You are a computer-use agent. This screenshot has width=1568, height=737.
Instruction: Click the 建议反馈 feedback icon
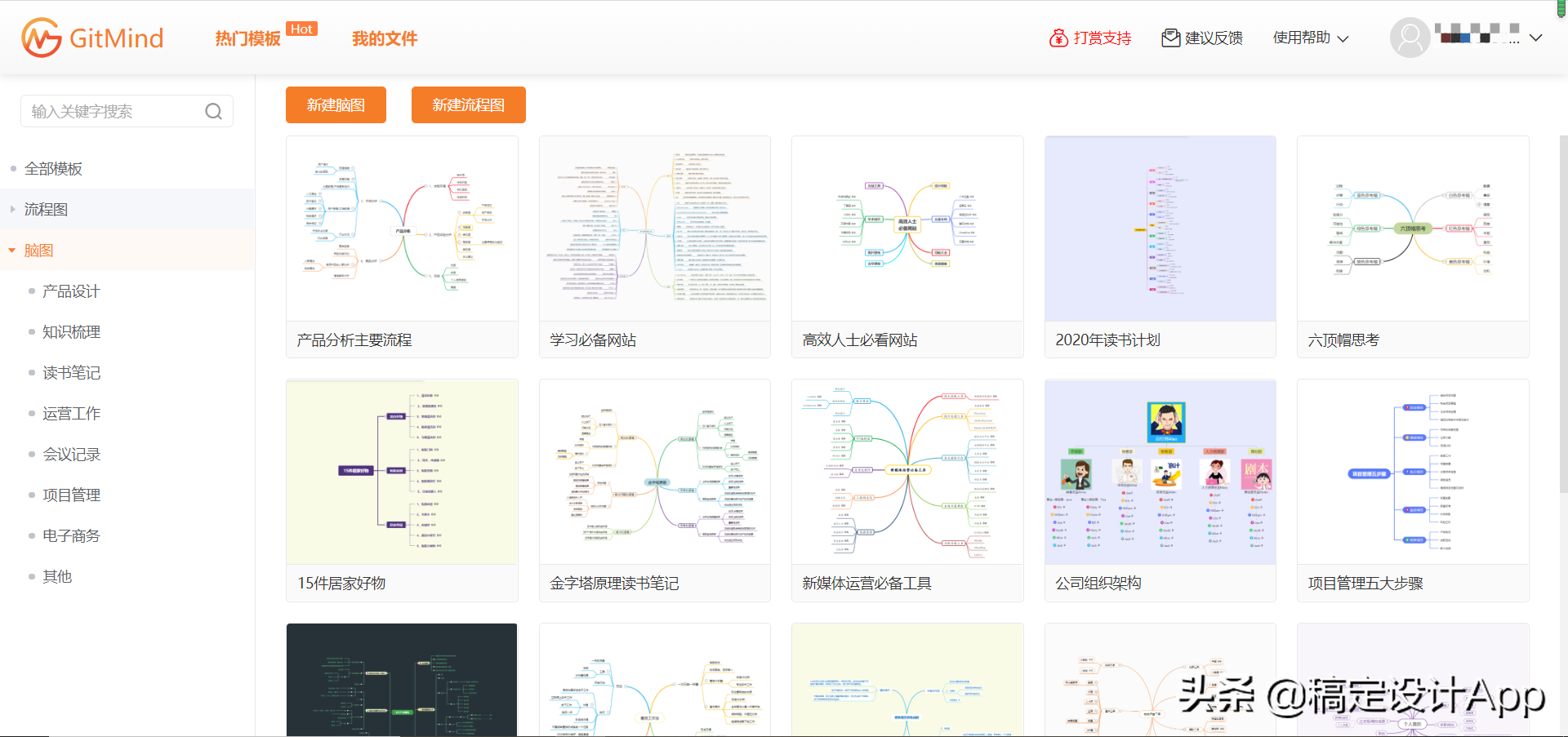pos(1170,38)
